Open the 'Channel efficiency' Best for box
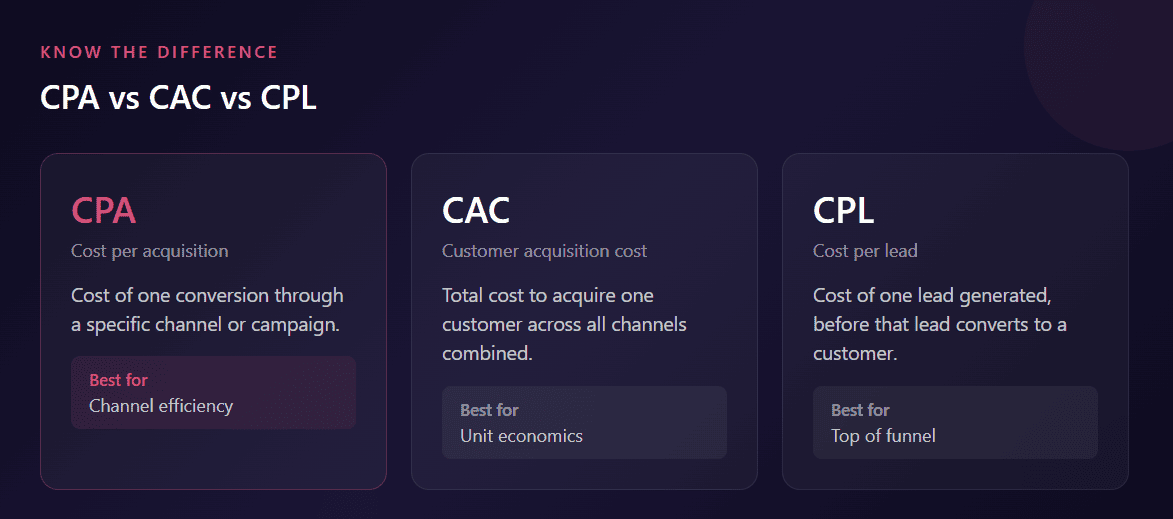Screen dimensions: 1173x519 pos(213,393)
